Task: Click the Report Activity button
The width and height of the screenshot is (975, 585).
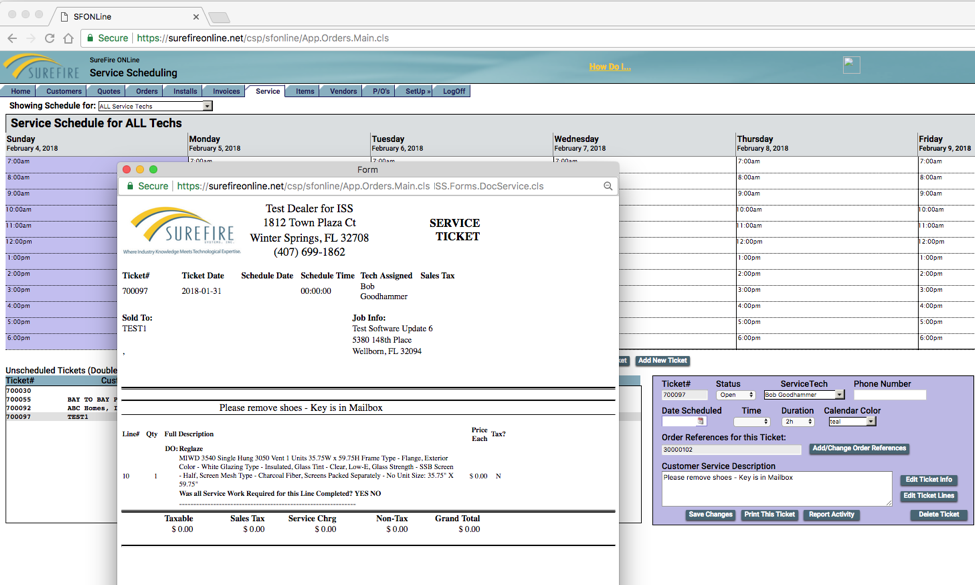Action: 831,515
